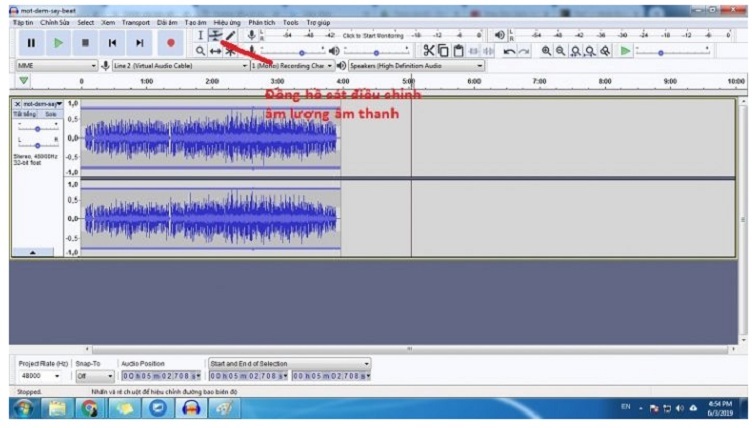Image resolution: width=755 pixels, height=428 pixels.
Task: Undo the last edit
Action: pyautogui.click(x=510, y=50)
